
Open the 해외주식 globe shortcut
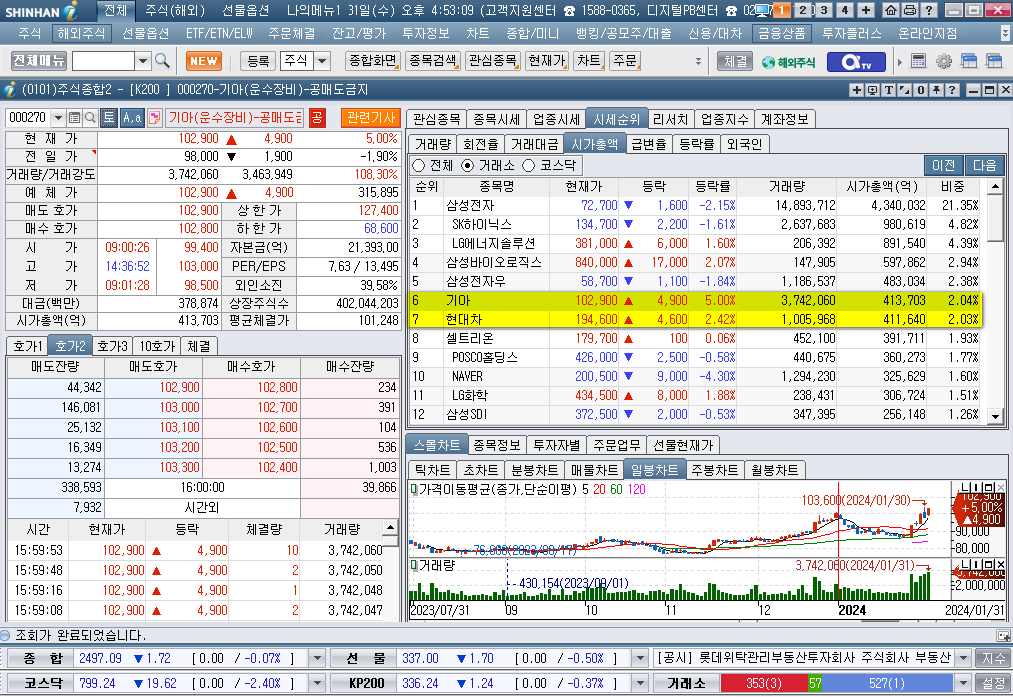coord(788,62)
